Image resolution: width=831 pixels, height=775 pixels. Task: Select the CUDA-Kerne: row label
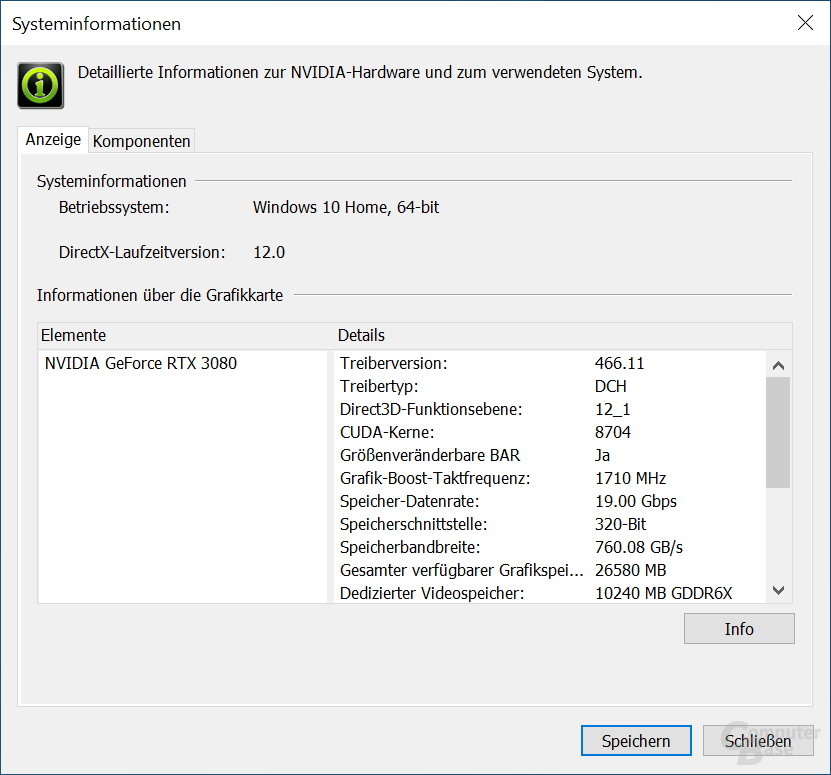pos(387,432)
